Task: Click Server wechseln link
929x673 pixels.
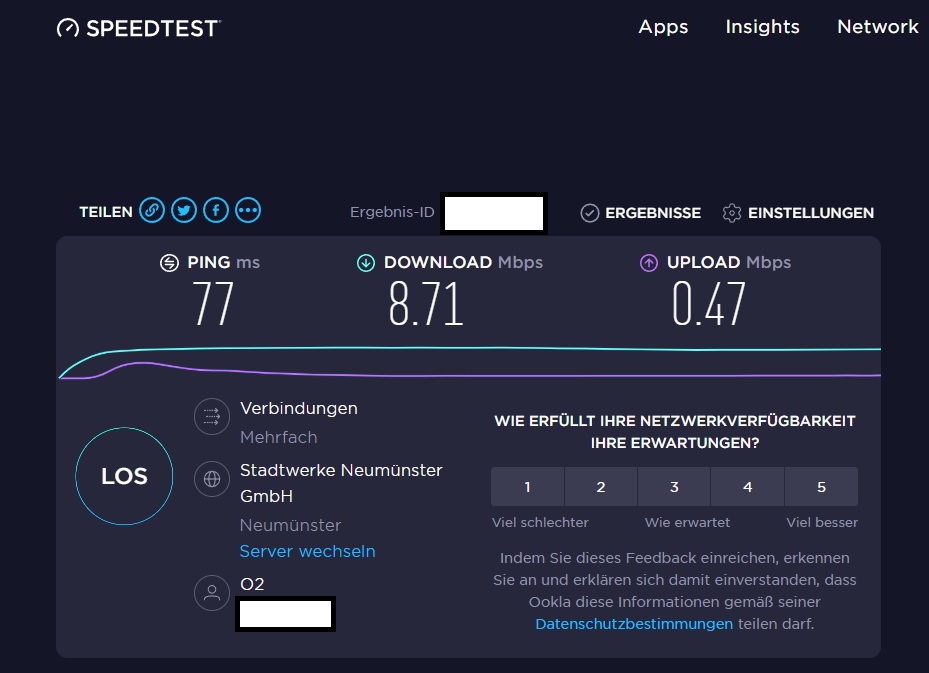Action: pyautogui.click(x=307, y=552)
